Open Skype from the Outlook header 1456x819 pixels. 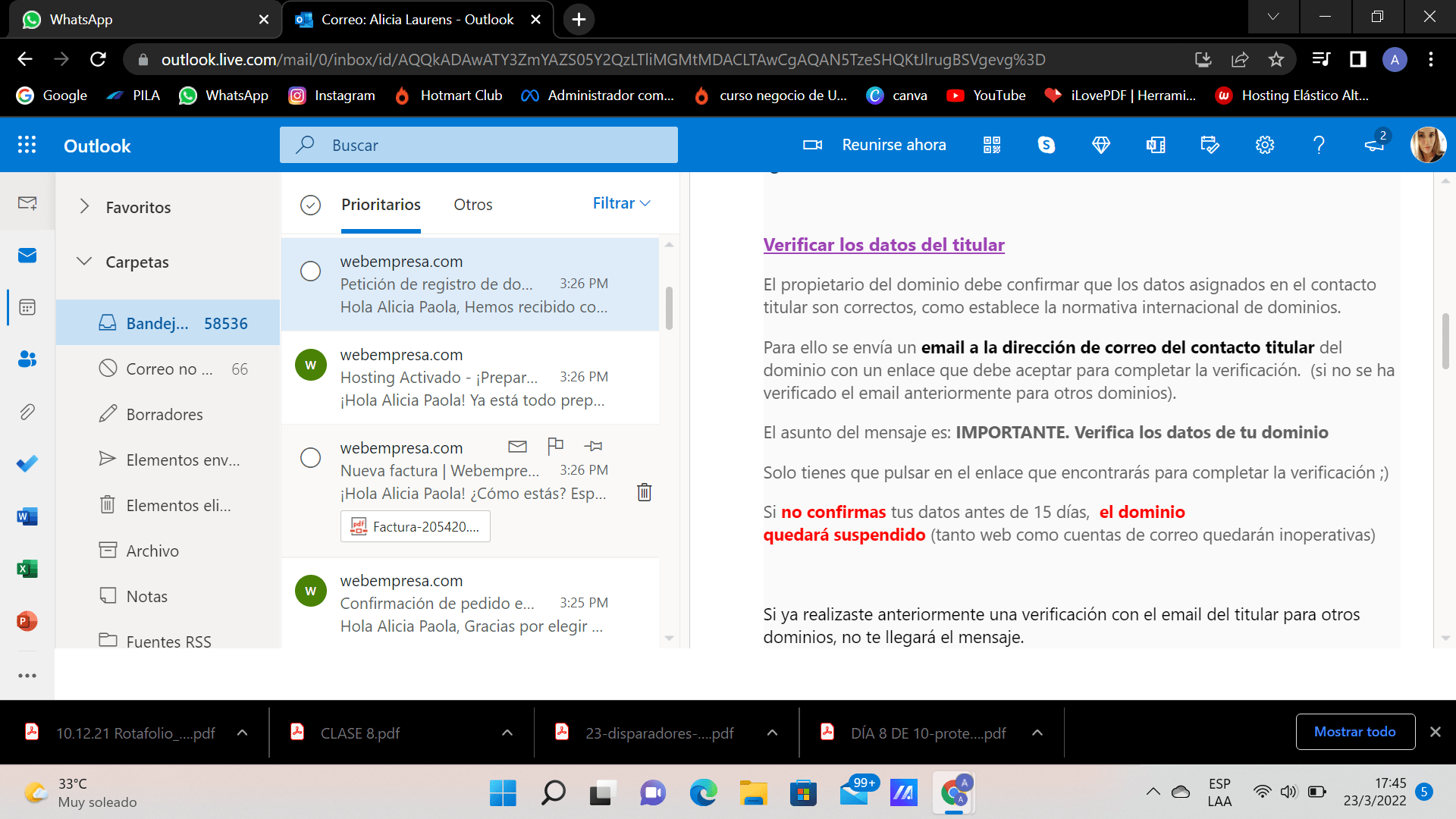click(x=1046, y=145)
